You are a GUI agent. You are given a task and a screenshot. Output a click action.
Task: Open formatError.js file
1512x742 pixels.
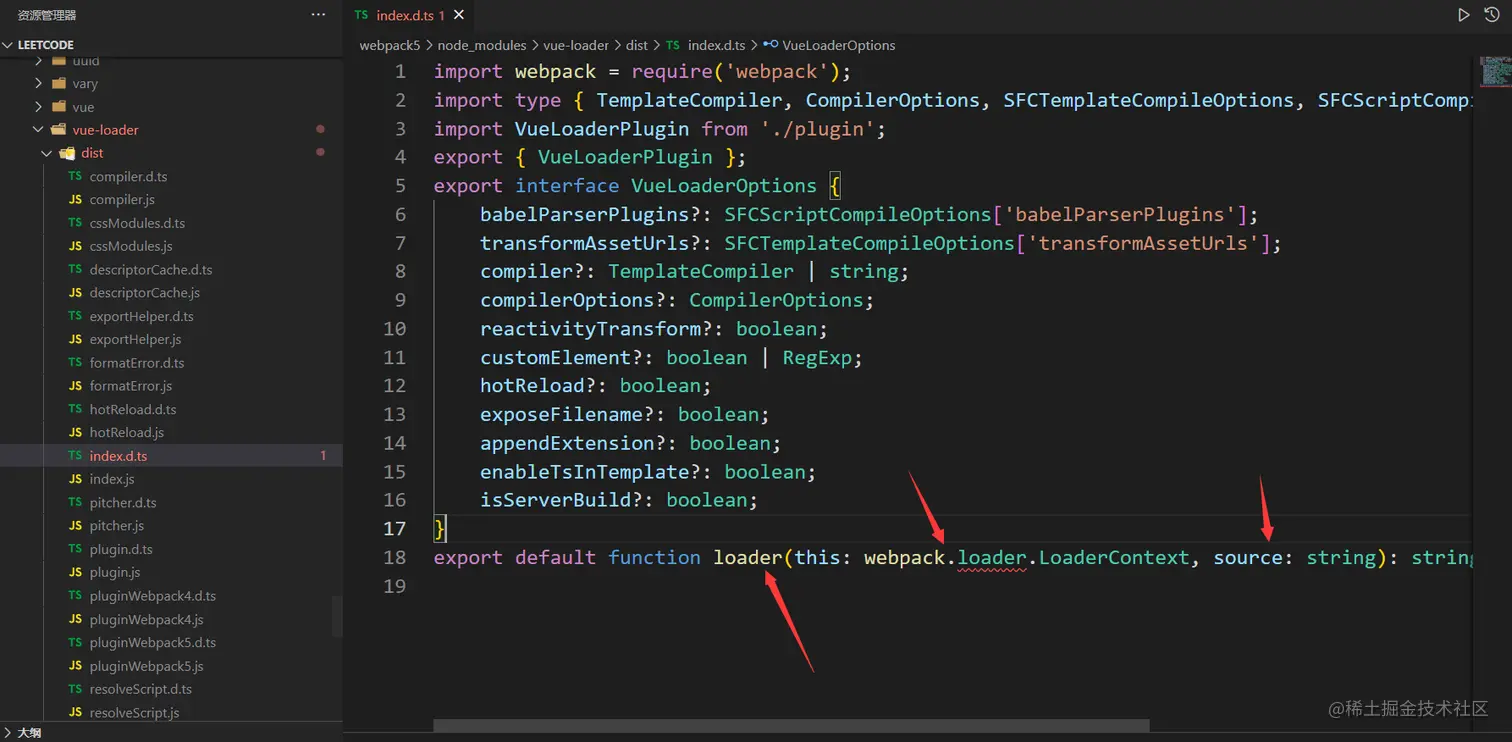click(x=131, y=386)
